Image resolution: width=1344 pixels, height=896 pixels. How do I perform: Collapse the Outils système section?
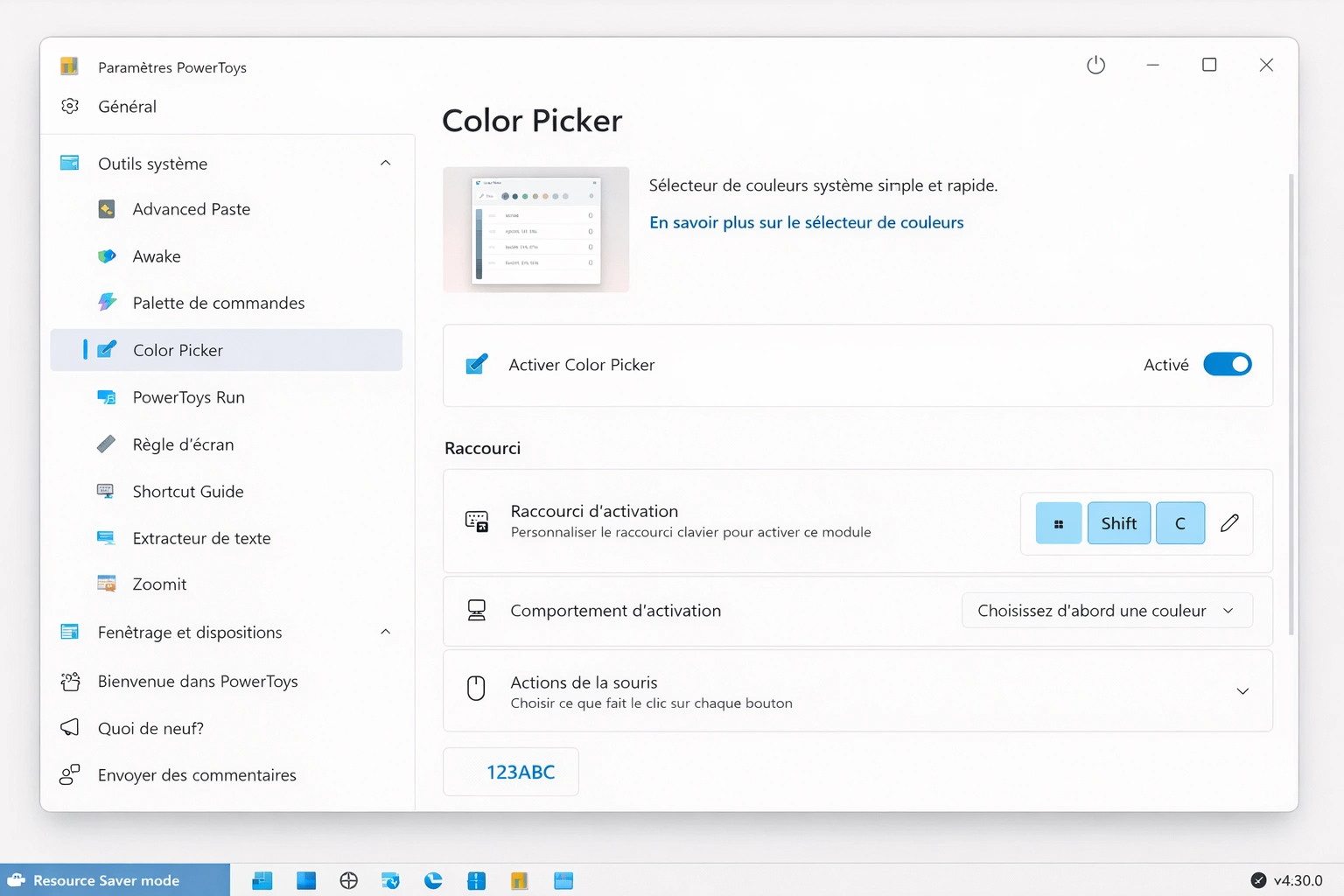pyautogui.click(x=385, y=163)
